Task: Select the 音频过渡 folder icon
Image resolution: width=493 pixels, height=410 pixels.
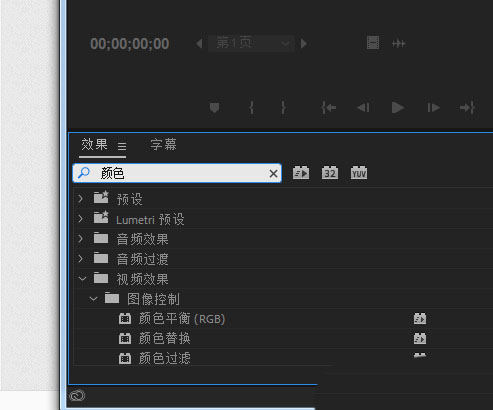Action: coord(101,258)
